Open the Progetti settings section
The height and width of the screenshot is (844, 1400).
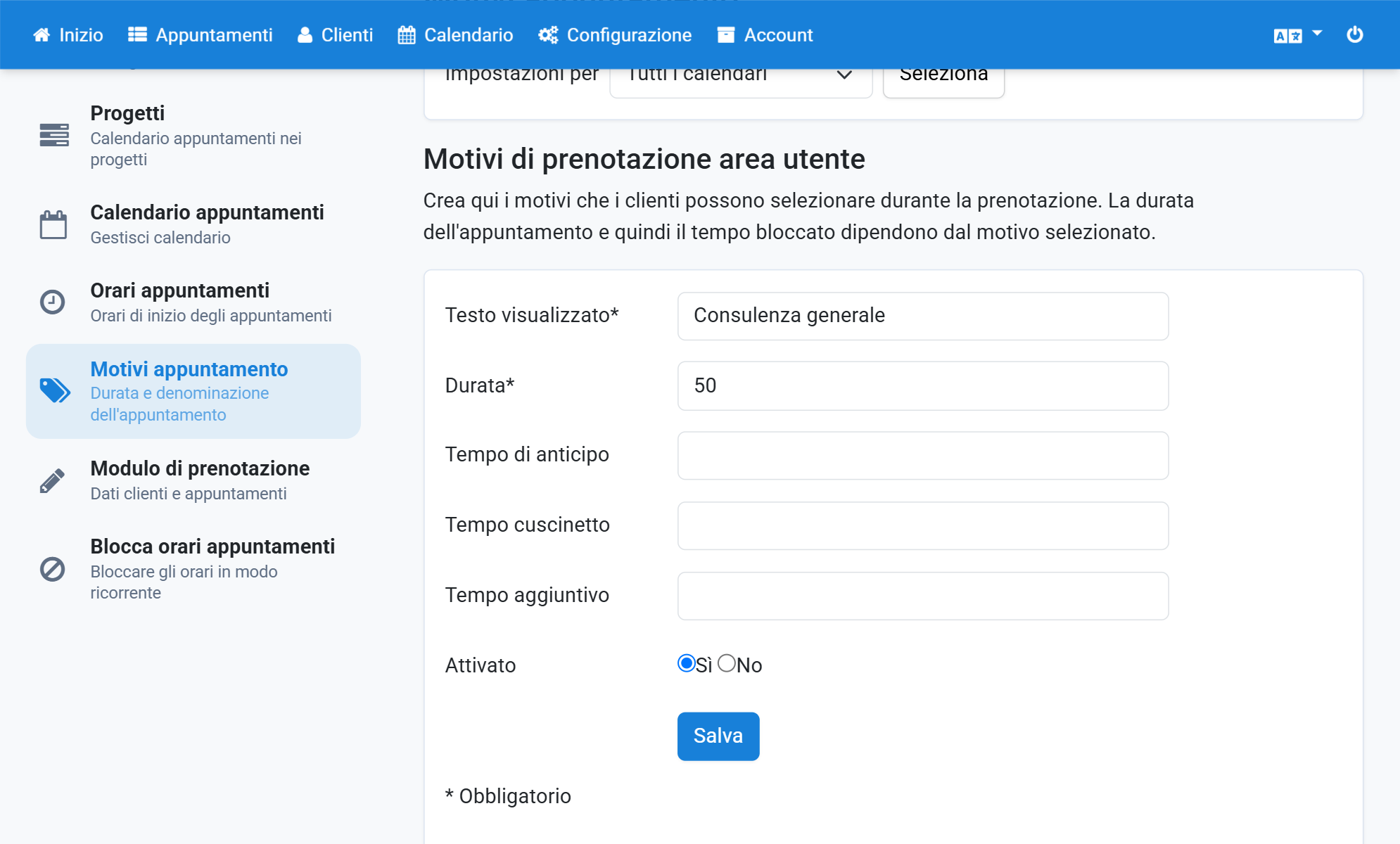point(193,135)
